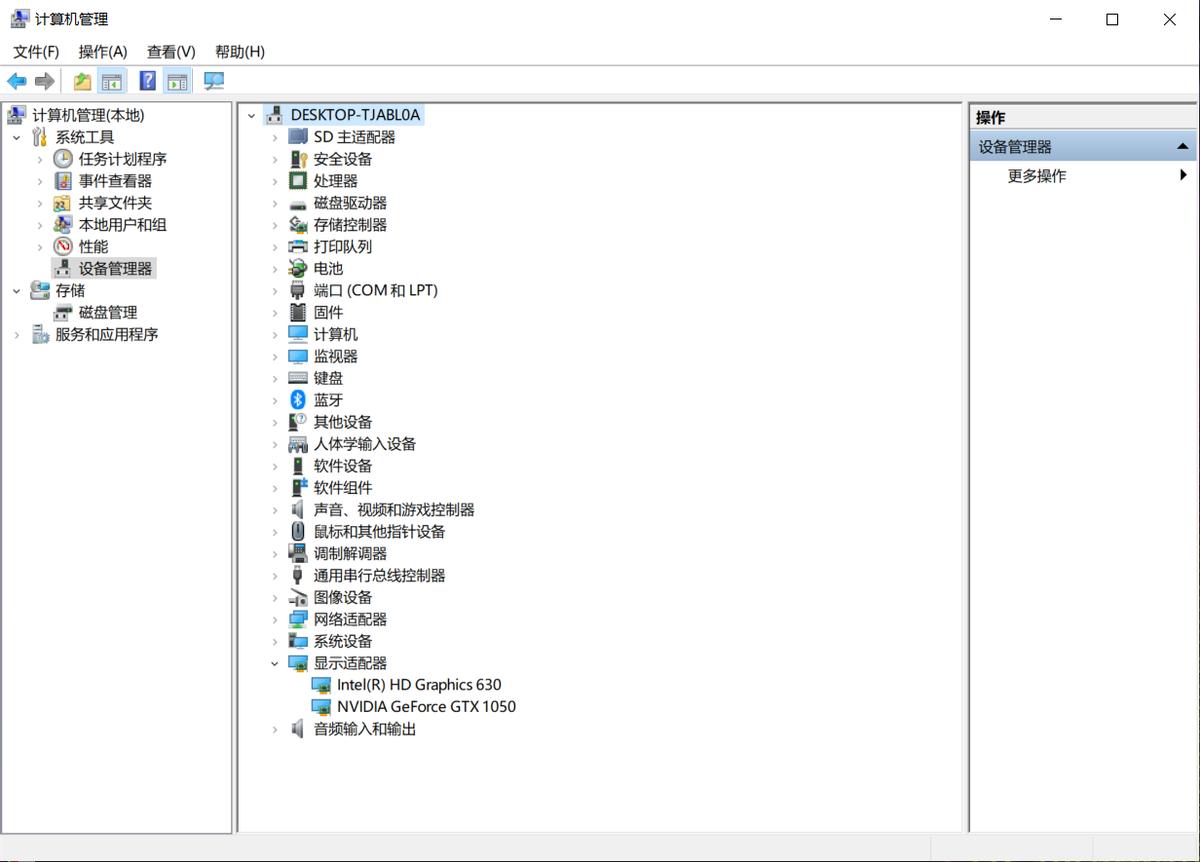Viewport: 1200px width, 862px height.
Task: Scan for hardware changes using toolbar icon
Action: point(213,80)
